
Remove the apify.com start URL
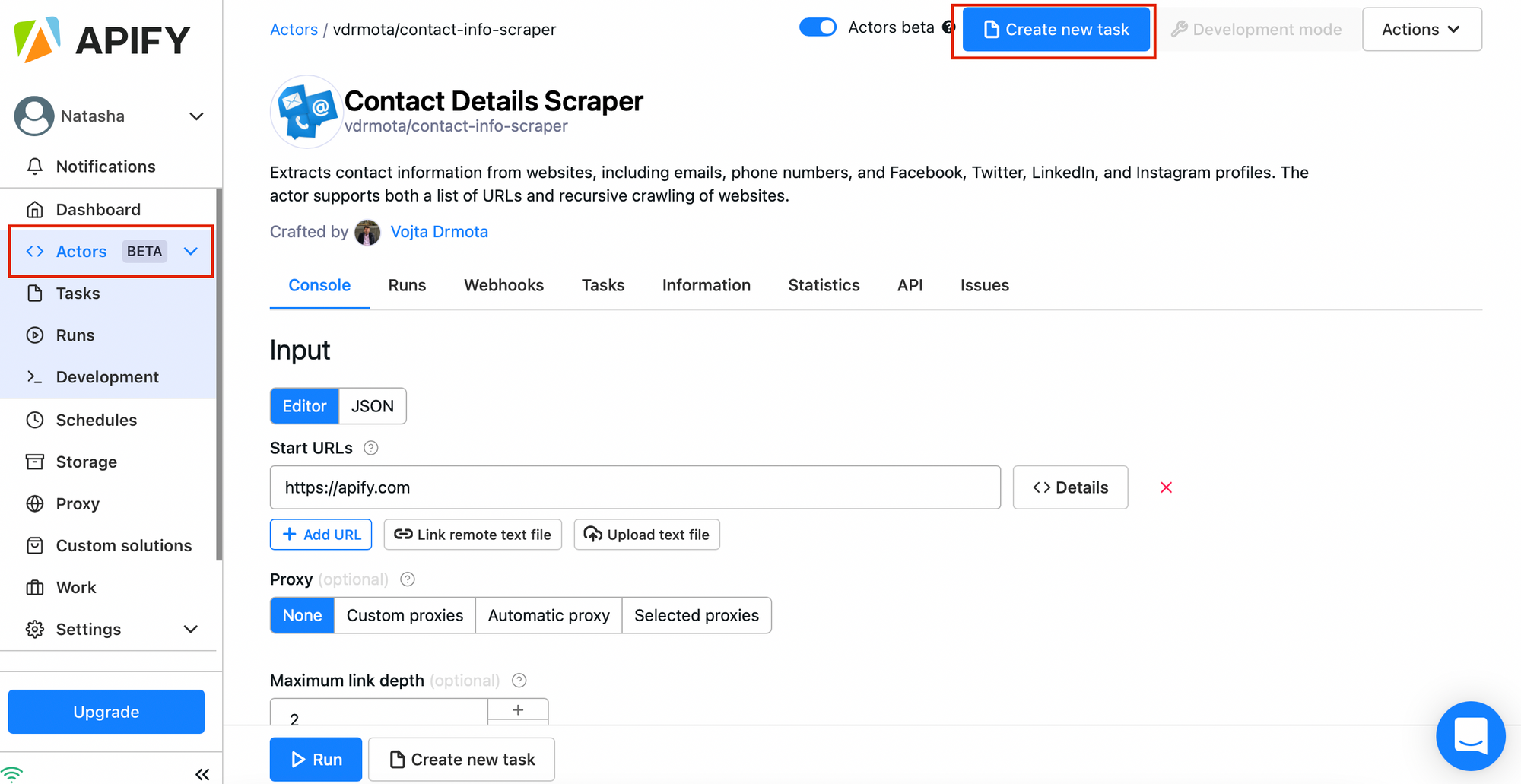[x=1166, y=487]
